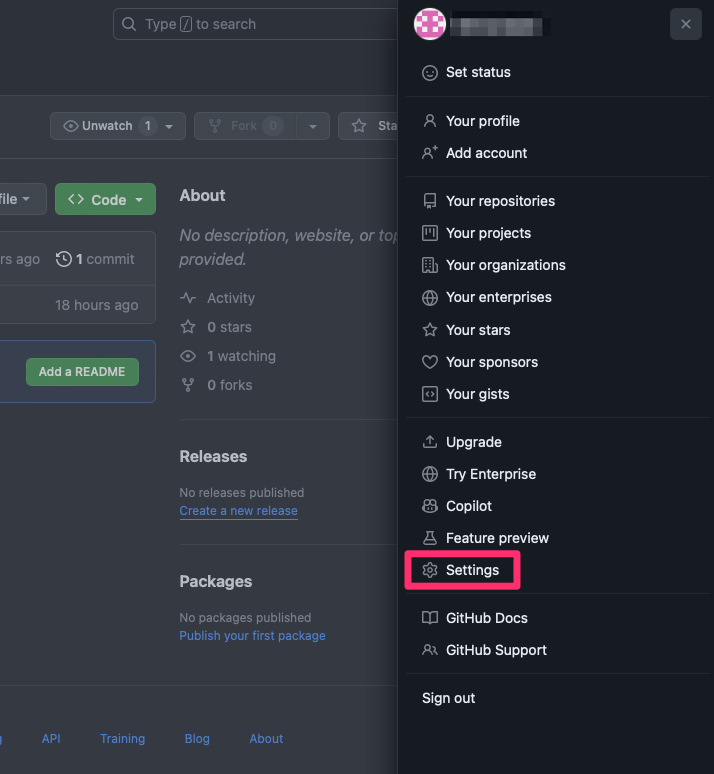Screen dimensions: 714x774
Task: Click the upload icon beside Upgrade
Action: click(430, 442)
